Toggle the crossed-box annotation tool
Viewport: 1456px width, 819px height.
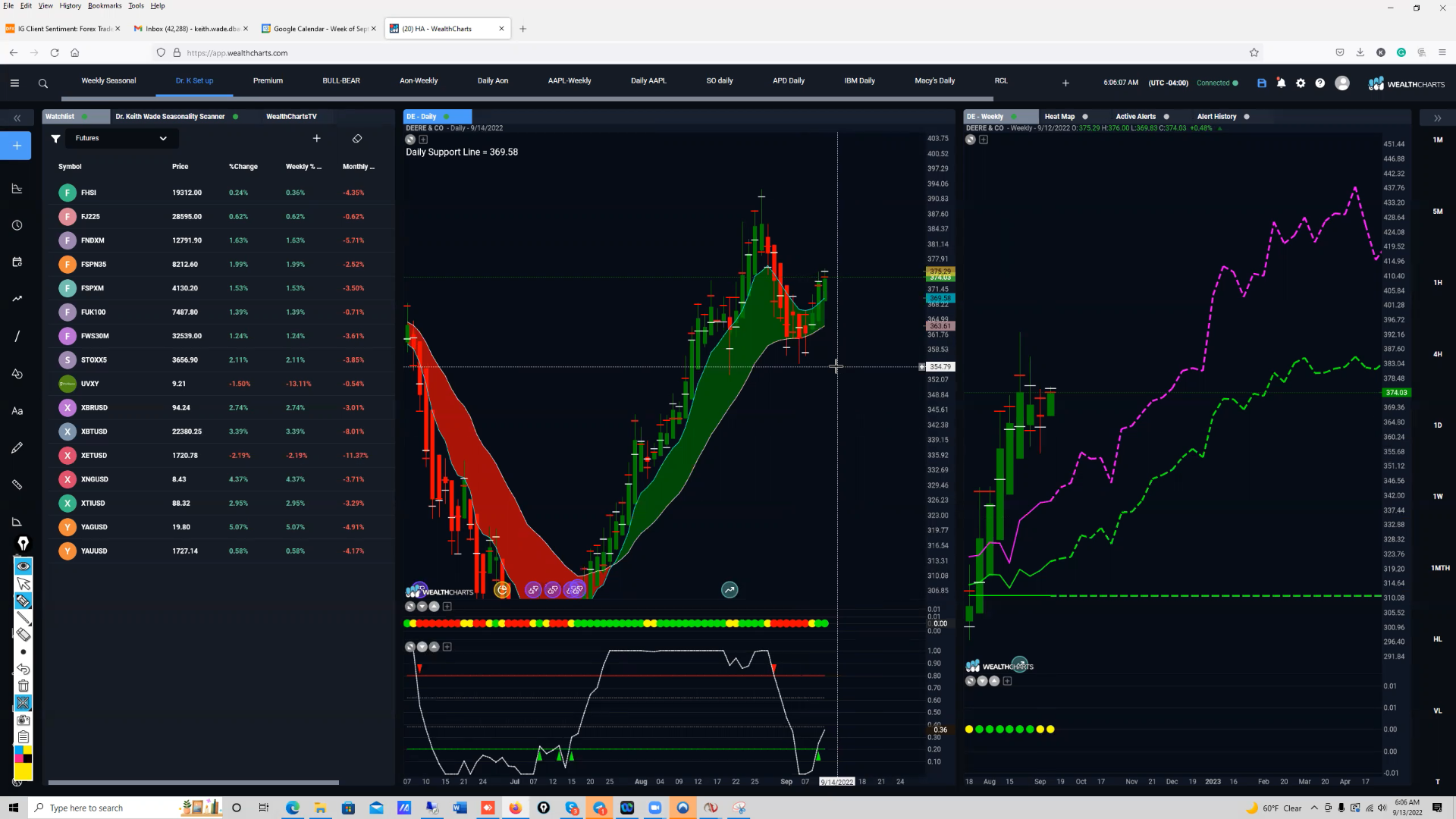[x=24, y=703]
